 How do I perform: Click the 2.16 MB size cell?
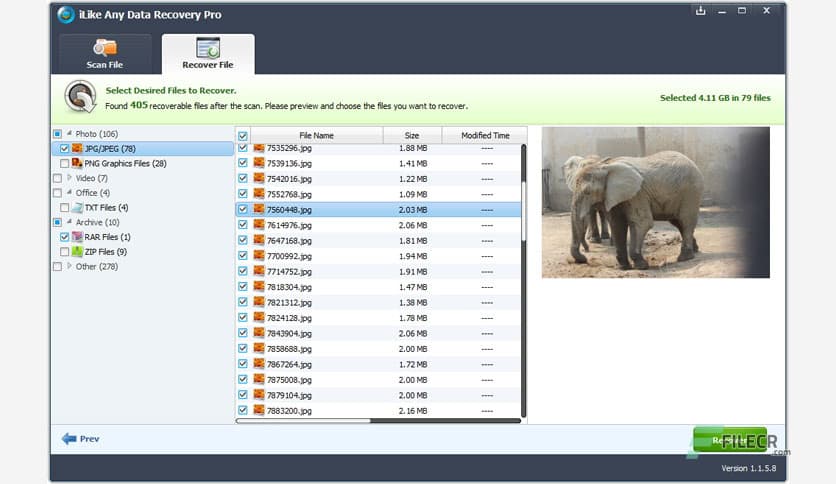point(413,411)
